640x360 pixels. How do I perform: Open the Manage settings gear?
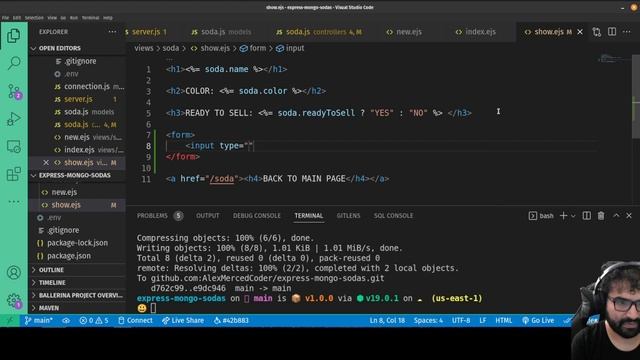[13, 300]
